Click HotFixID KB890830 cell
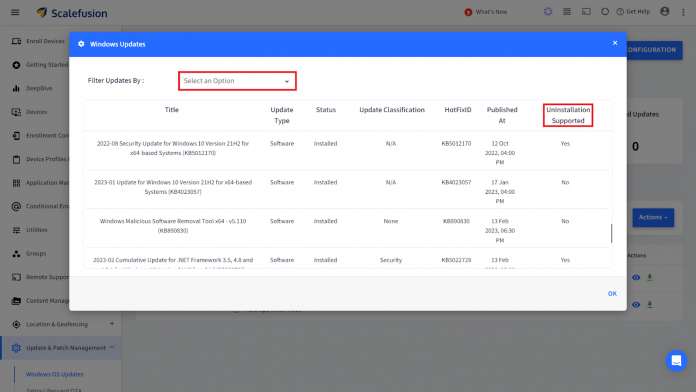The height and width of the screenshot is (392, 696). pyautogui.click(x=456, y=221)
